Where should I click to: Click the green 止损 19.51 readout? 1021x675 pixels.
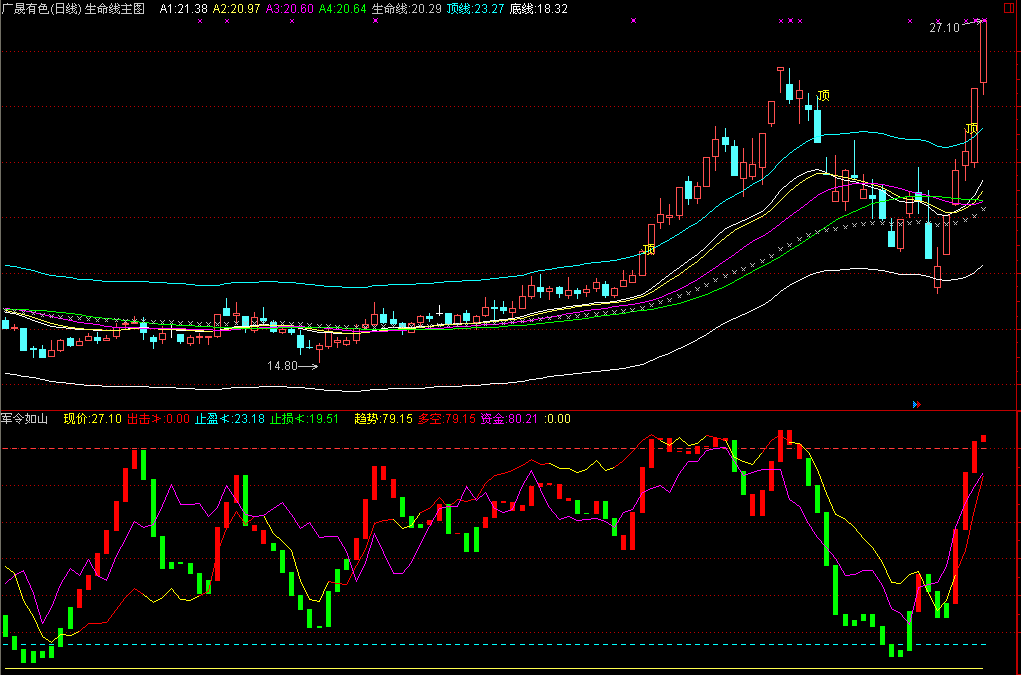tap(304, 419)
